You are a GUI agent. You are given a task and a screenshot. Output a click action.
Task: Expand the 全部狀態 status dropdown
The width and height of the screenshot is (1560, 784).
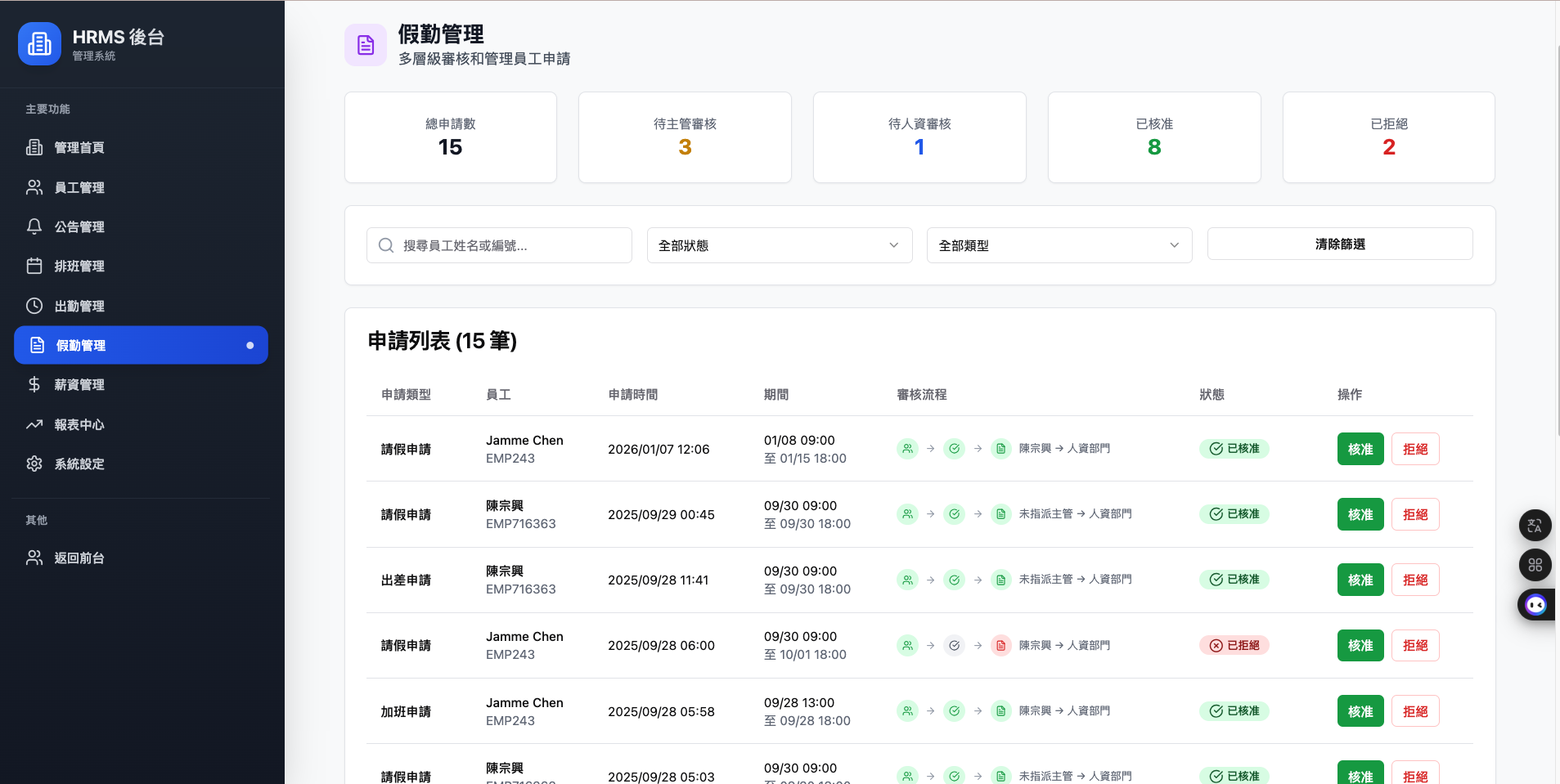click(x=779, y=245)
